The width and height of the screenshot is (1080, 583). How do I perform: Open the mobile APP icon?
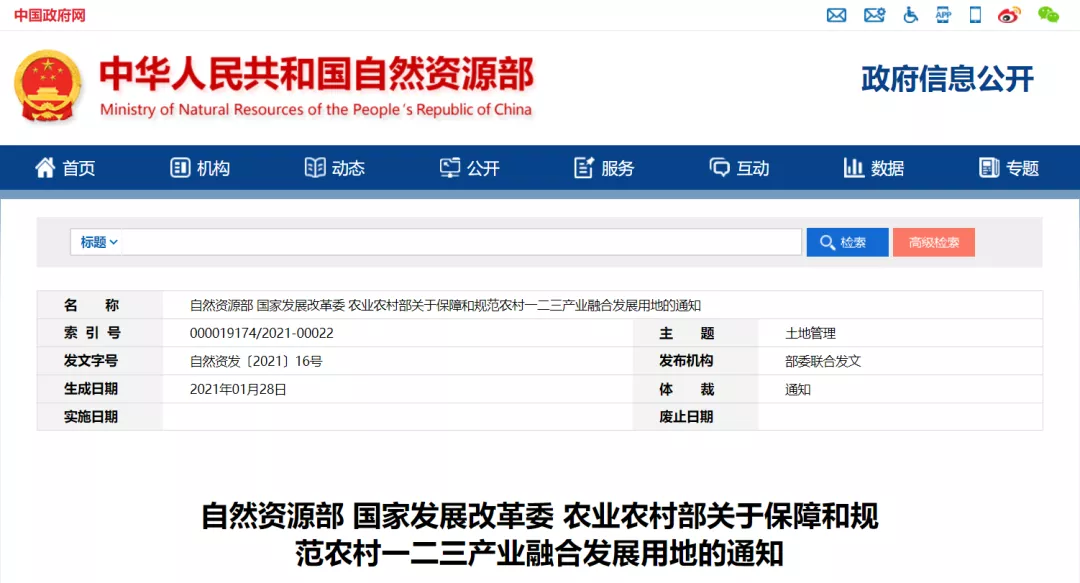click(x=943, y=15)
